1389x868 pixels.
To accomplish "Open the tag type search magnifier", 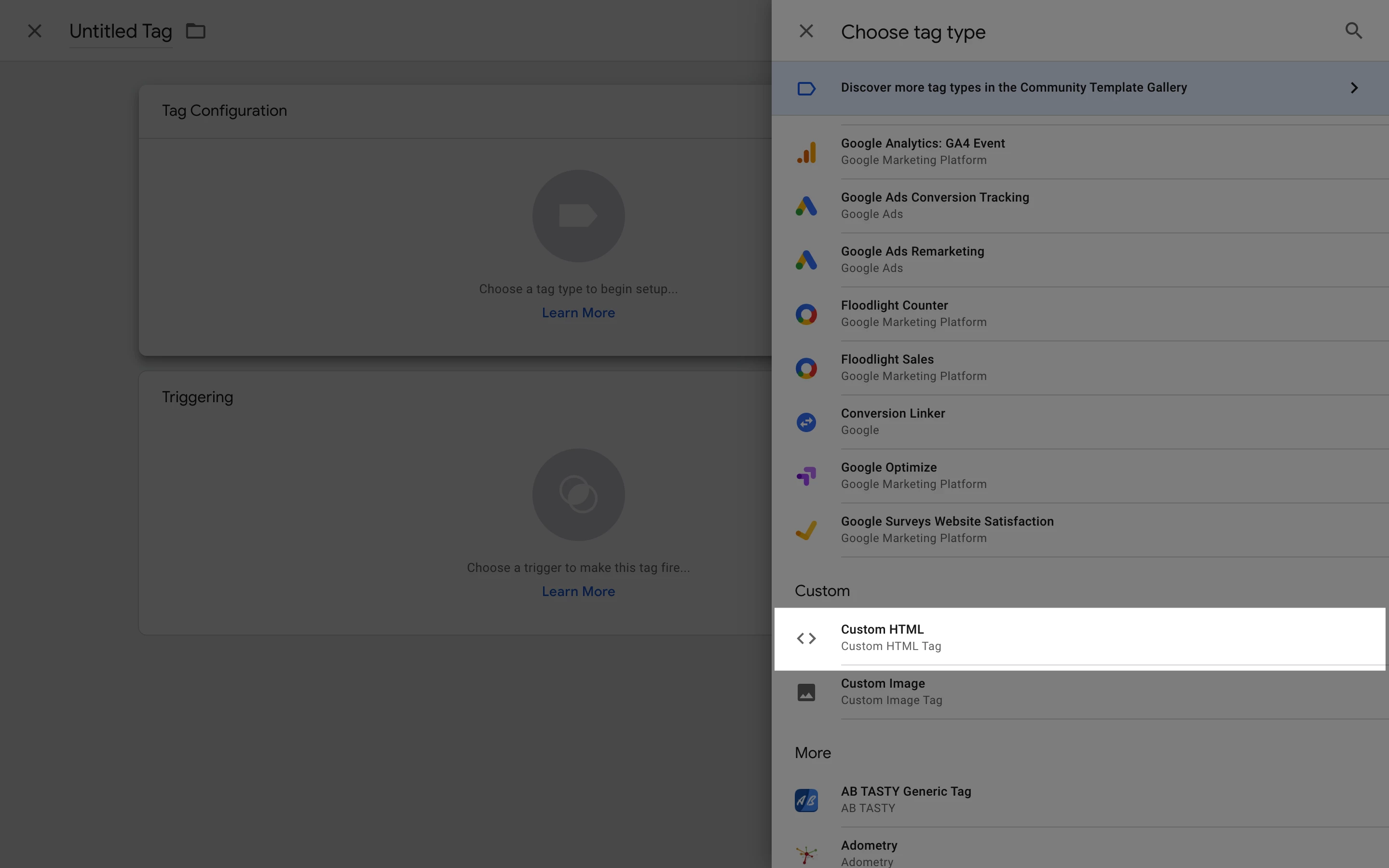I will click(x=1353, y=31).
